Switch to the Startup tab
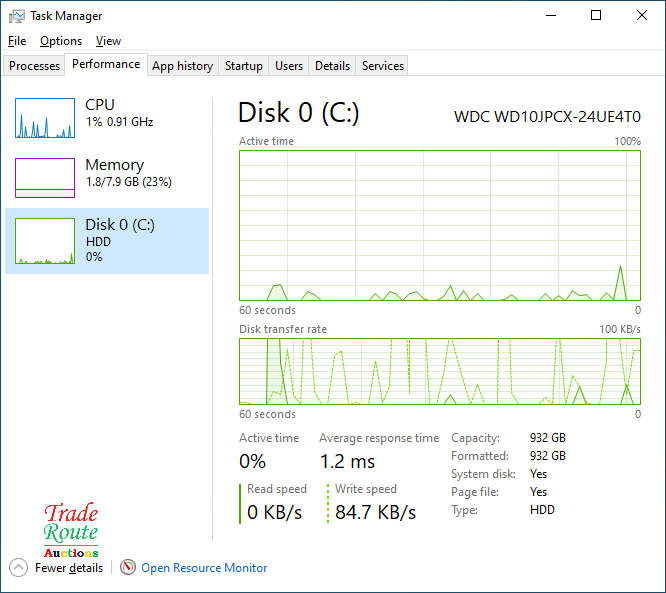Image resolution: width=666 pixels, height=593 pixels. click(244, 66)
